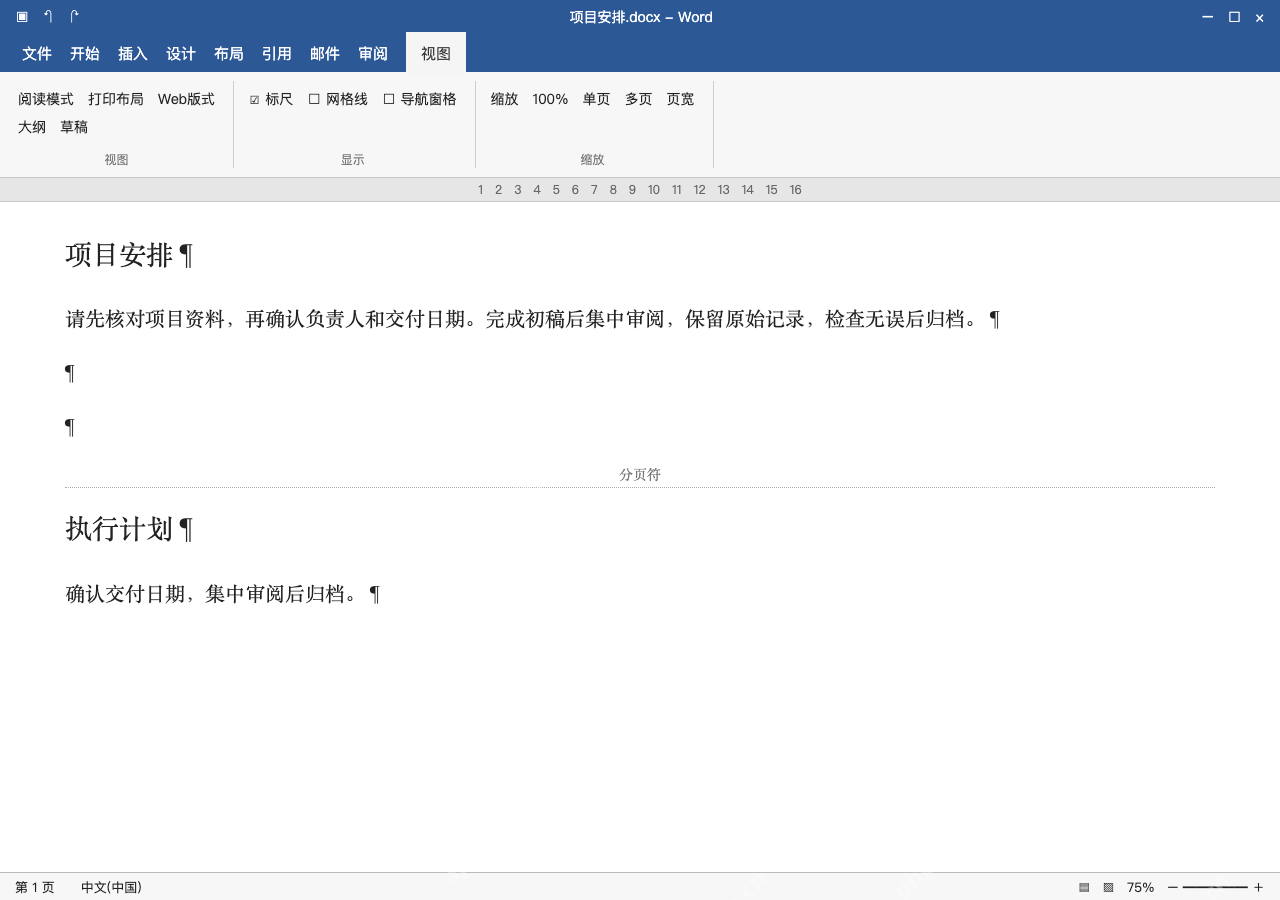Screen dimensions: 1280x900
Task: Maximize the Word window
Action: [x=1234, y=17]
